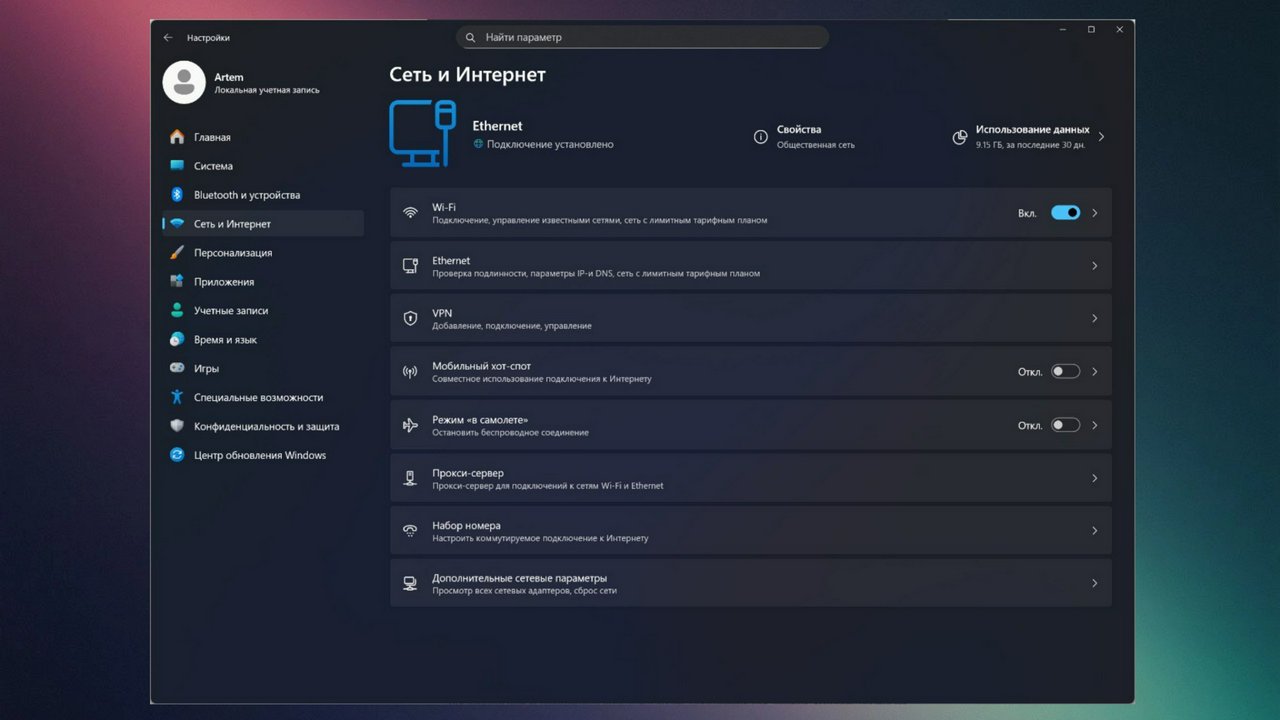Click the VPN shield icon
This screenshot has width=1280, height=720.
tap(410, 319)
